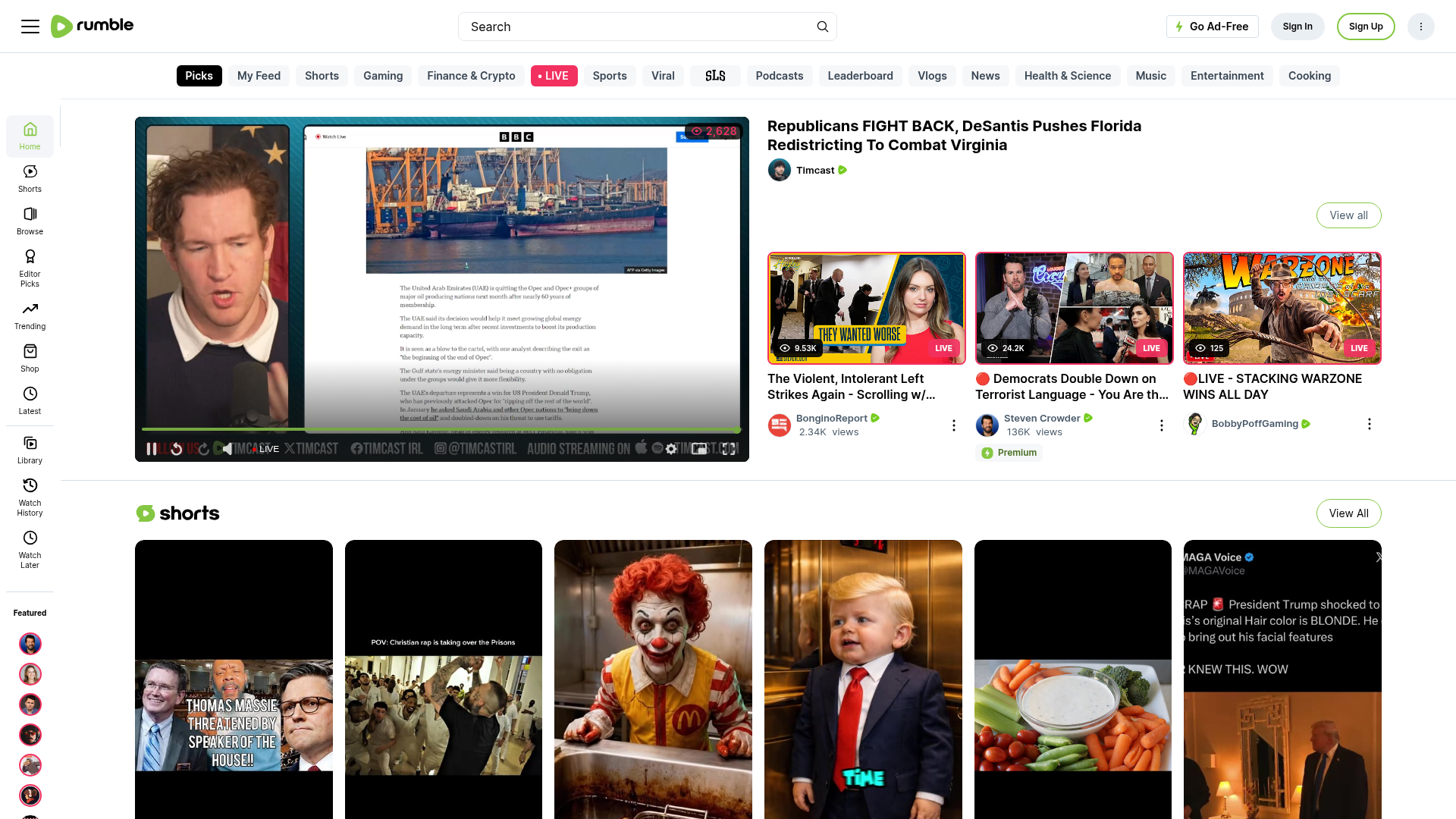The height and width of the screenshot is (819, 1456).
Task: Click the featured video's green progress bar
Action: click(441, 430)
